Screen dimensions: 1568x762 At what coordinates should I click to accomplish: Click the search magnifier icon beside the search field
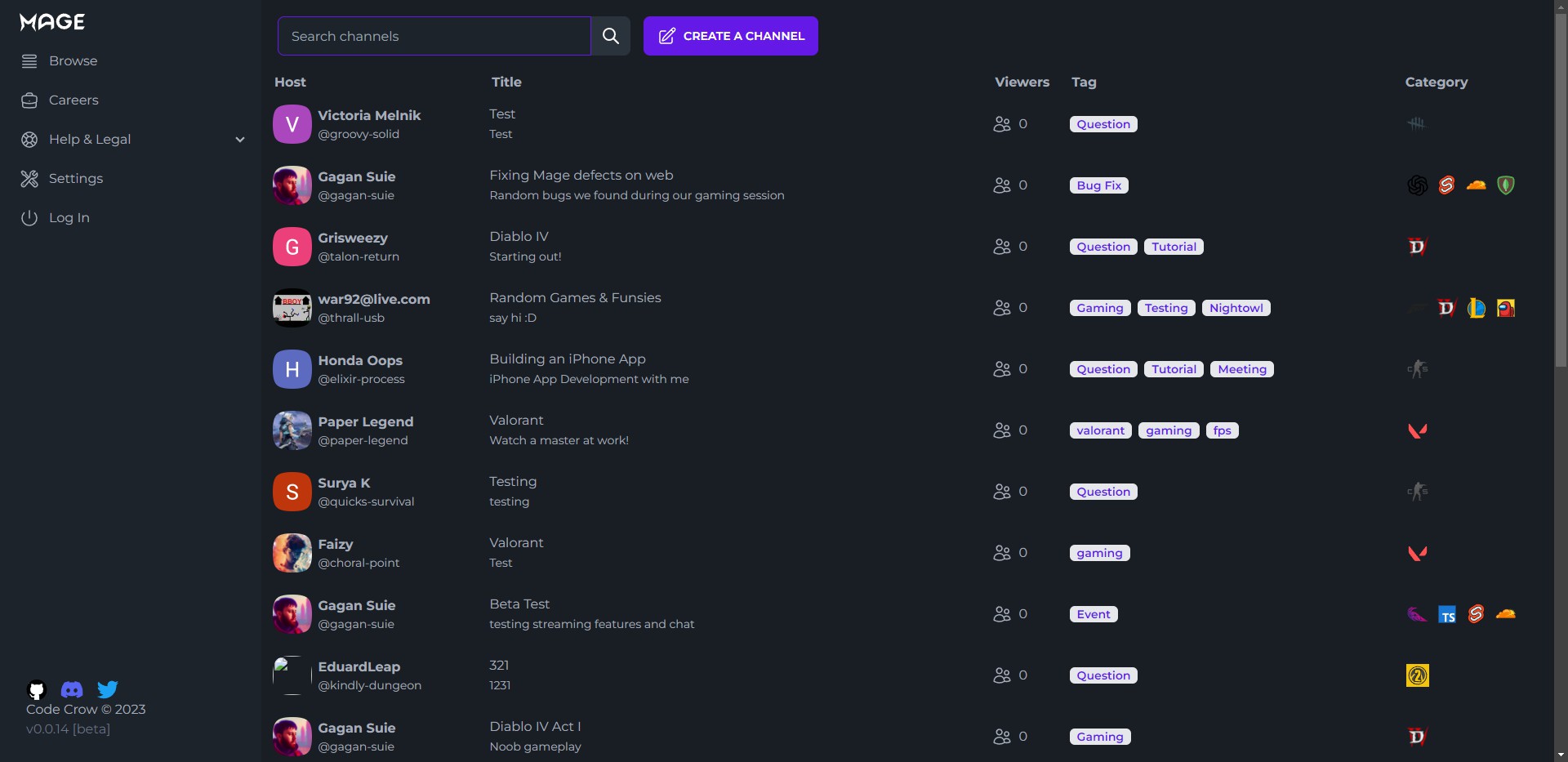tap(610, 36)
